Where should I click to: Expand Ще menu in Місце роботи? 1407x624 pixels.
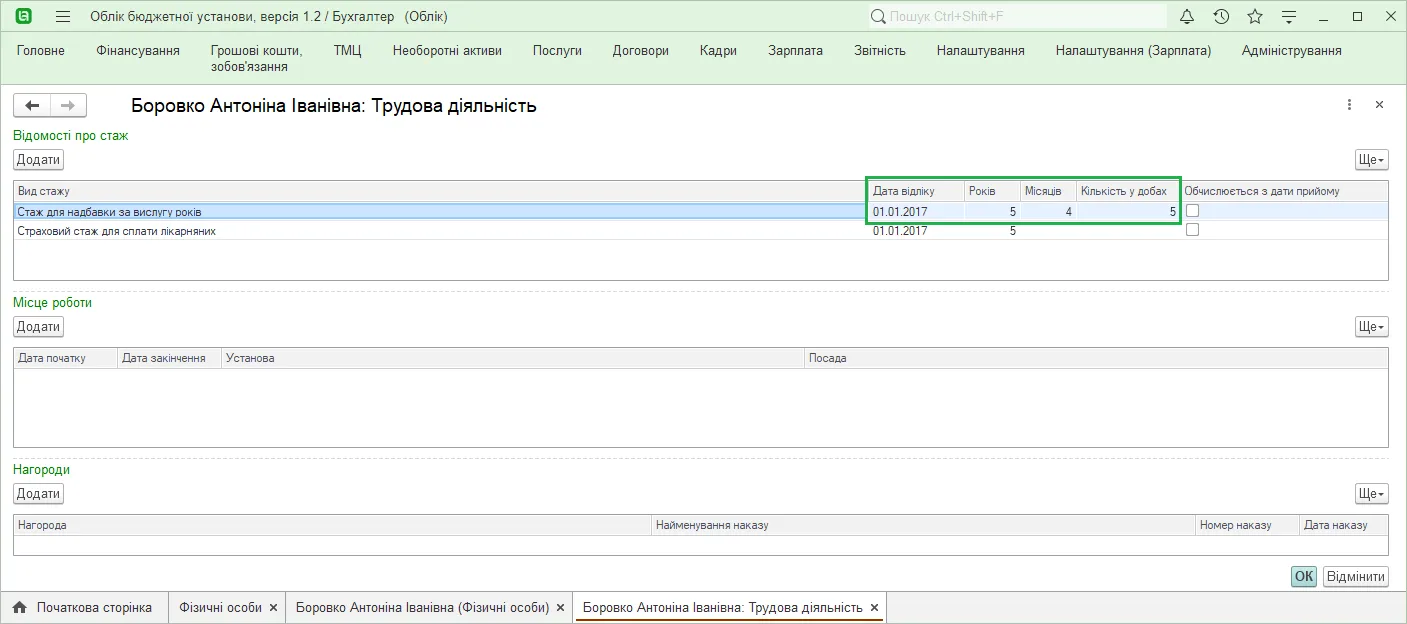1371,327
